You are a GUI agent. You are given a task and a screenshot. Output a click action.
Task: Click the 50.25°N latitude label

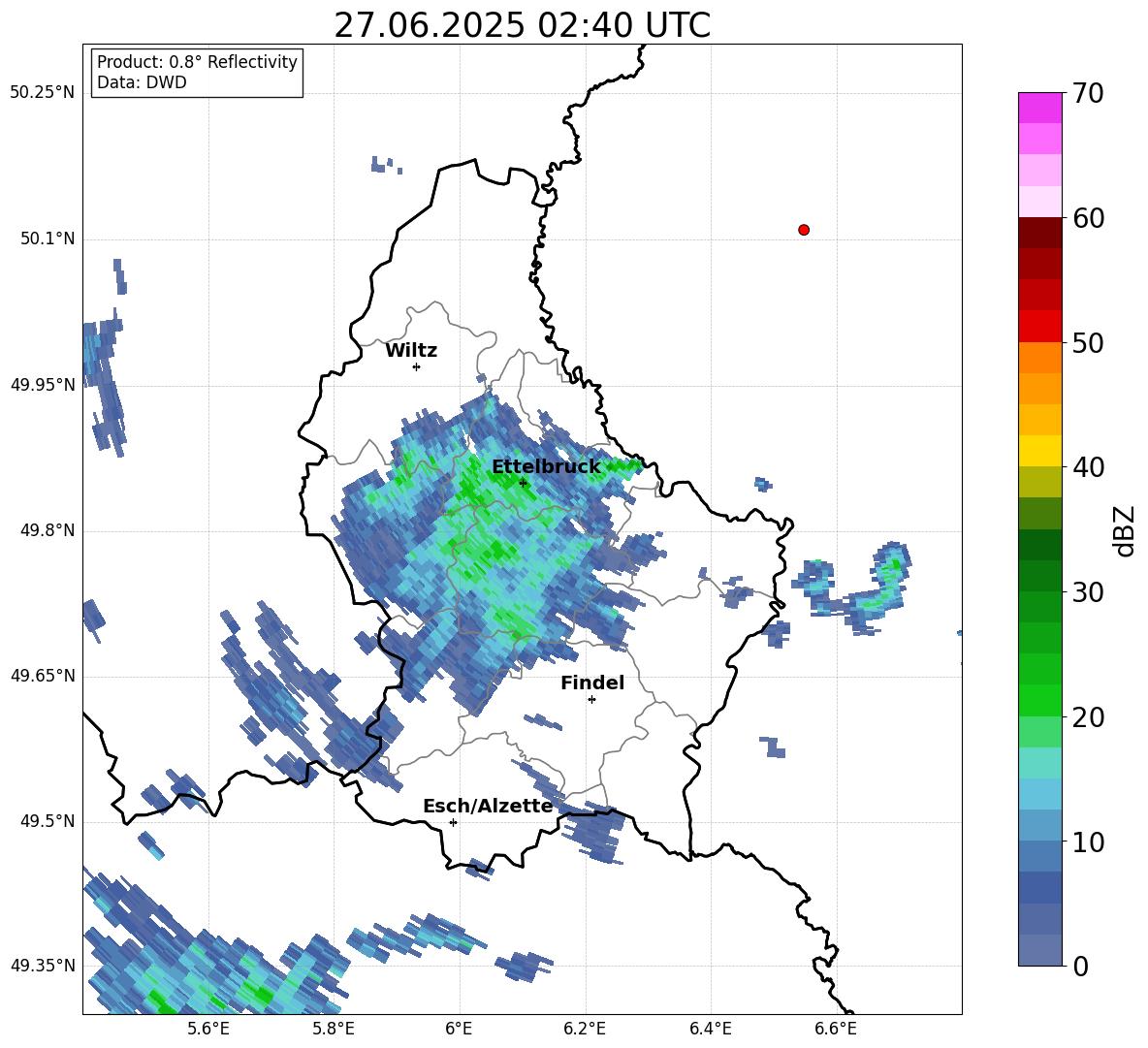(43, 93)
